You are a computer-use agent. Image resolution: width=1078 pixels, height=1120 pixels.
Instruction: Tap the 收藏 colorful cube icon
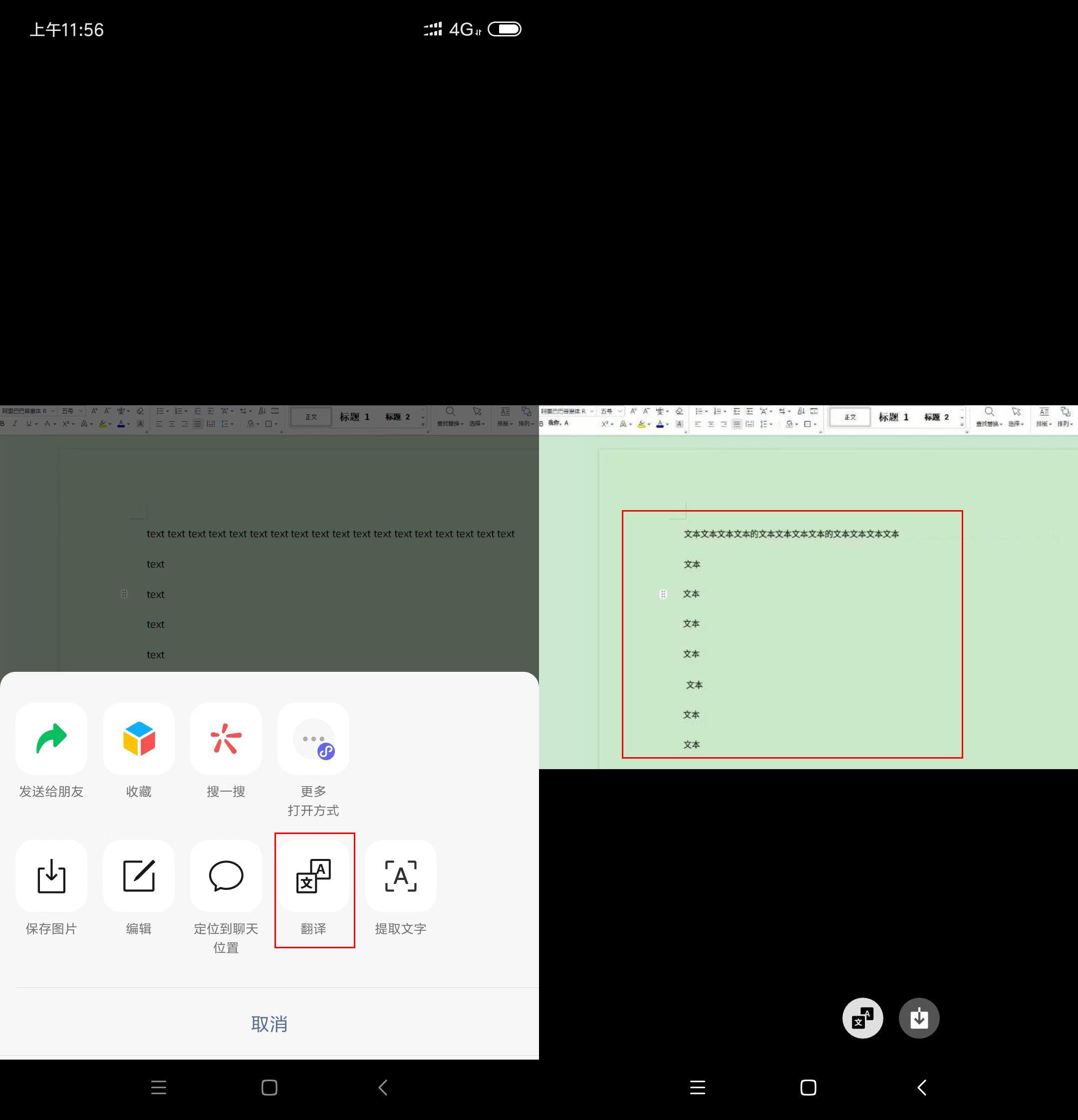click(x=139, y=739)
